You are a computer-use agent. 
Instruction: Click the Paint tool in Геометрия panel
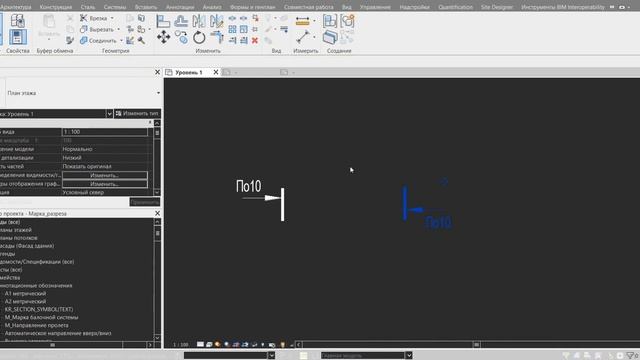tap(141, 29)
